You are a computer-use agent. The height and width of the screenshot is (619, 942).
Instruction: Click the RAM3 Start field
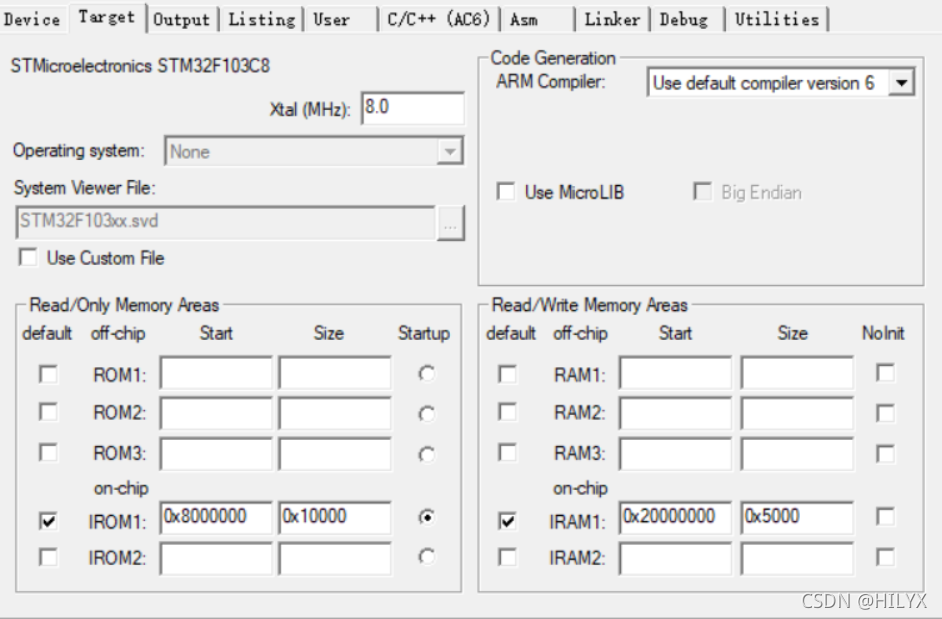[675, 454]
